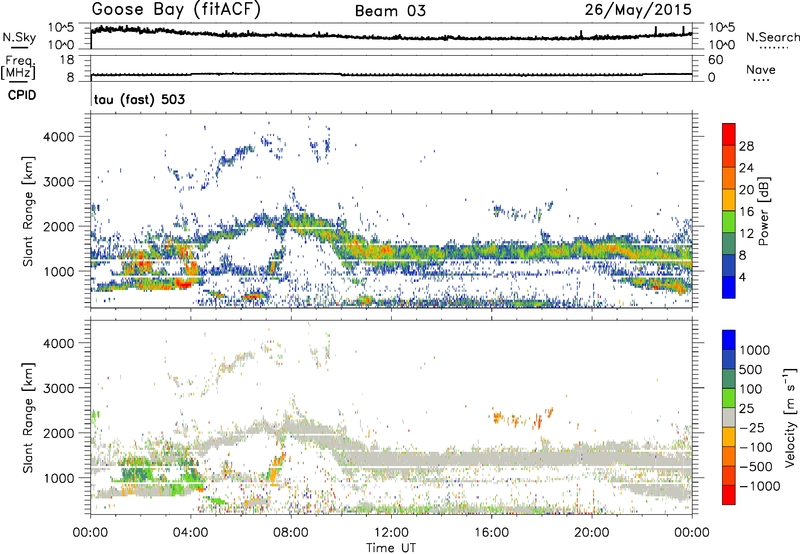The image size is (800, 554).
Task: Click the '28' tick on the power colorbar
Action: pos(746,146)
